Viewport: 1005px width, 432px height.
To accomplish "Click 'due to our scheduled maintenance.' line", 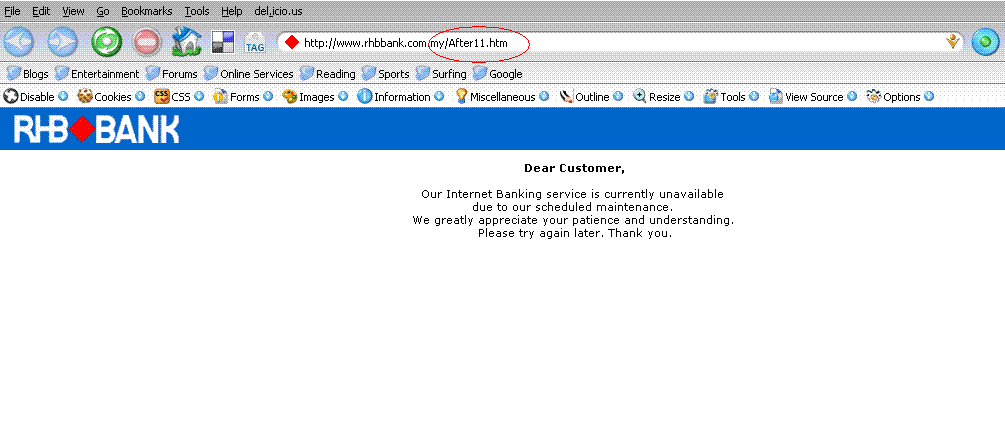I will coord(572,207).
